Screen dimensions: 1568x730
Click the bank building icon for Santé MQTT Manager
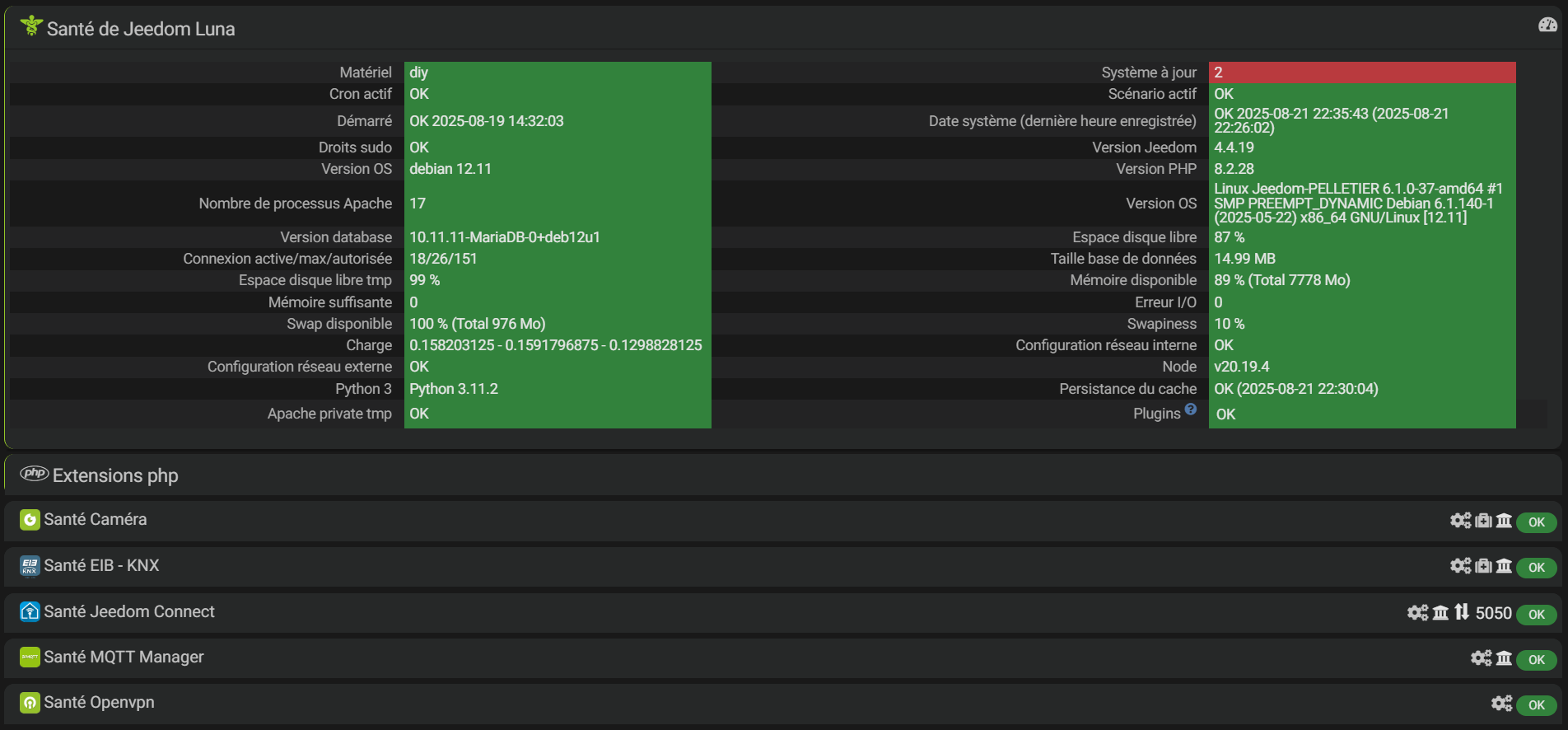tap(1504, 658)
